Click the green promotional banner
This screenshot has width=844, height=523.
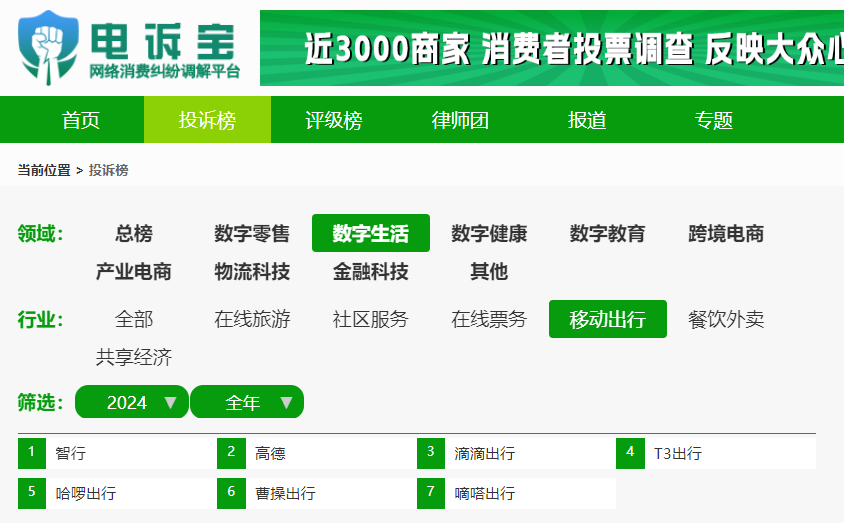[x=552, y=48]
